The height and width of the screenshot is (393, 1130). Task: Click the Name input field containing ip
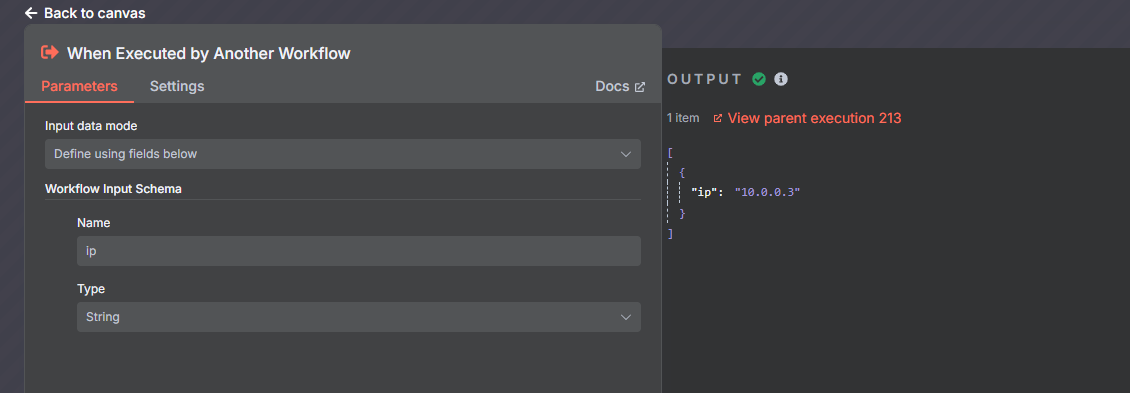(359, 251)
